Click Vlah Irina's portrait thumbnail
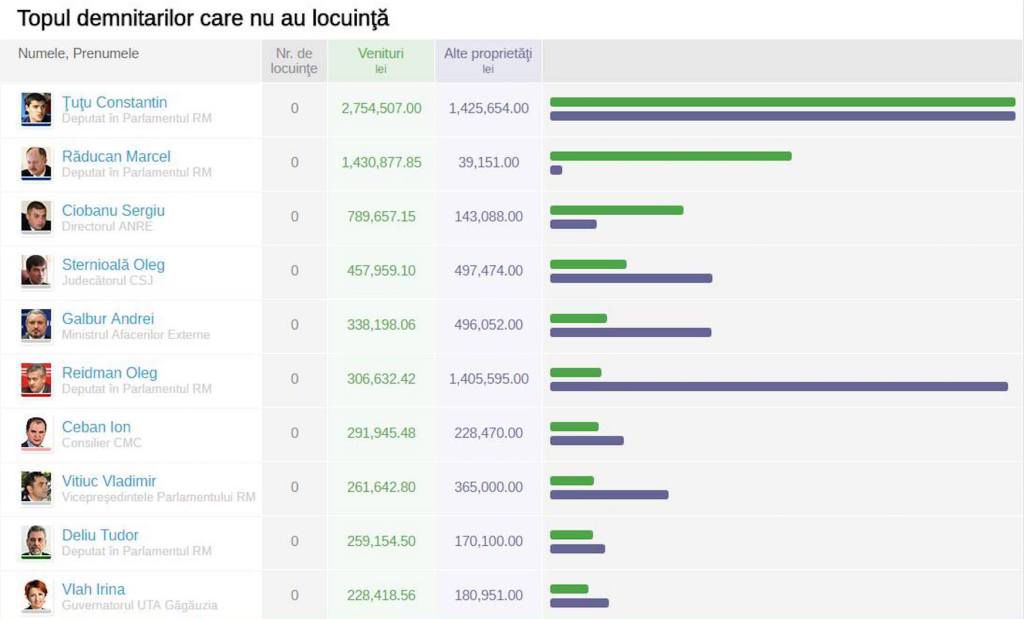Viewport: 1024px width, 619px height. pyautogui.click(x=36, y=595)
